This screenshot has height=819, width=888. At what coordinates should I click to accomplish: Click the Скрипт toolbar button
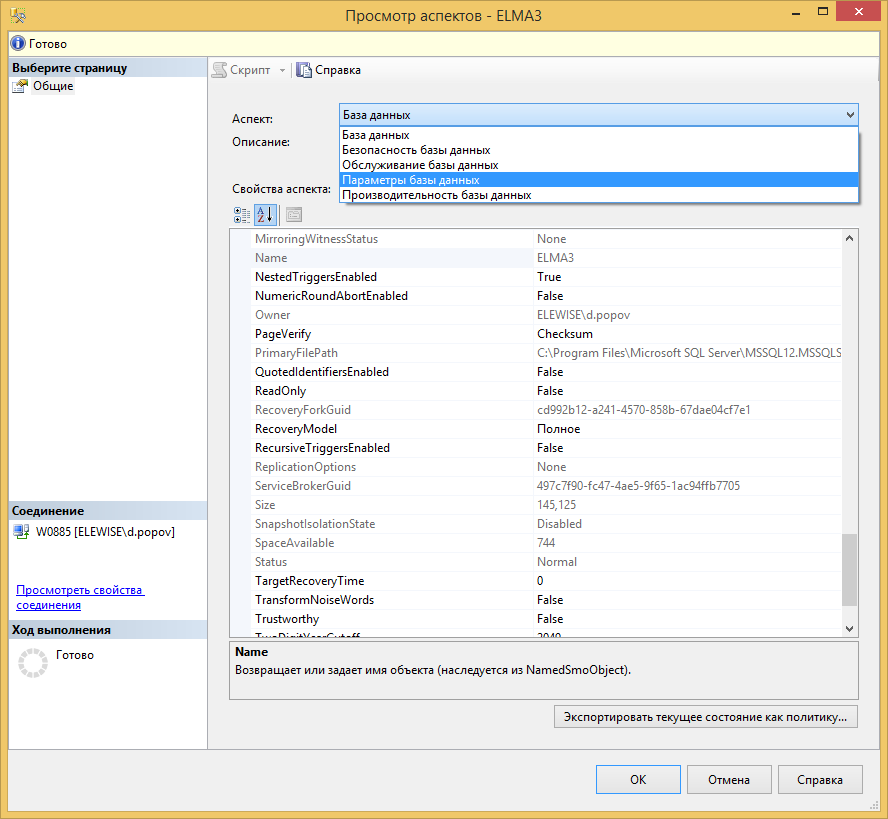click(241, 70)
